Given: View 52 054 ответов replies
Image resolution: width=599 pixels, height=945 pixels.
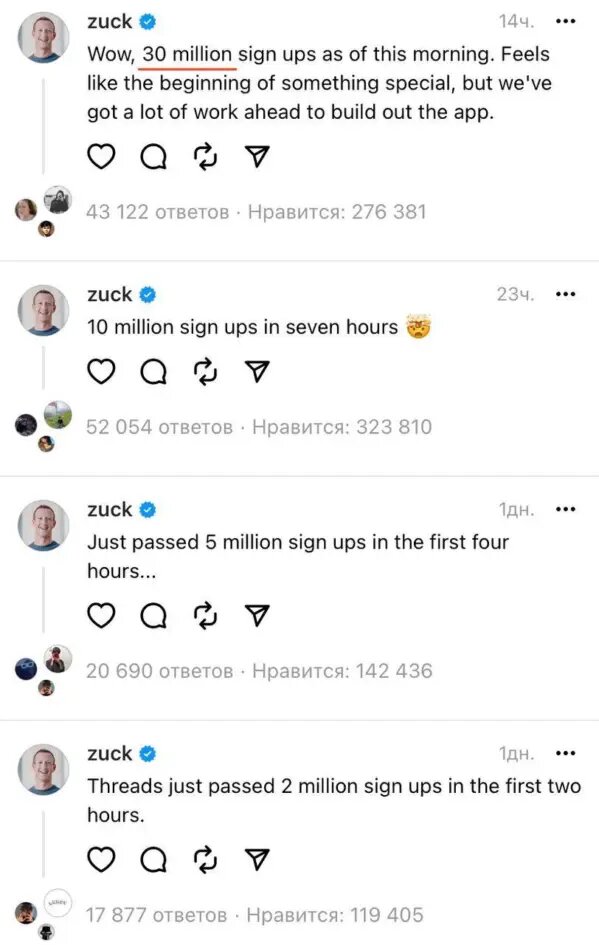Looking at the screenshot, I should pos(159,427).
